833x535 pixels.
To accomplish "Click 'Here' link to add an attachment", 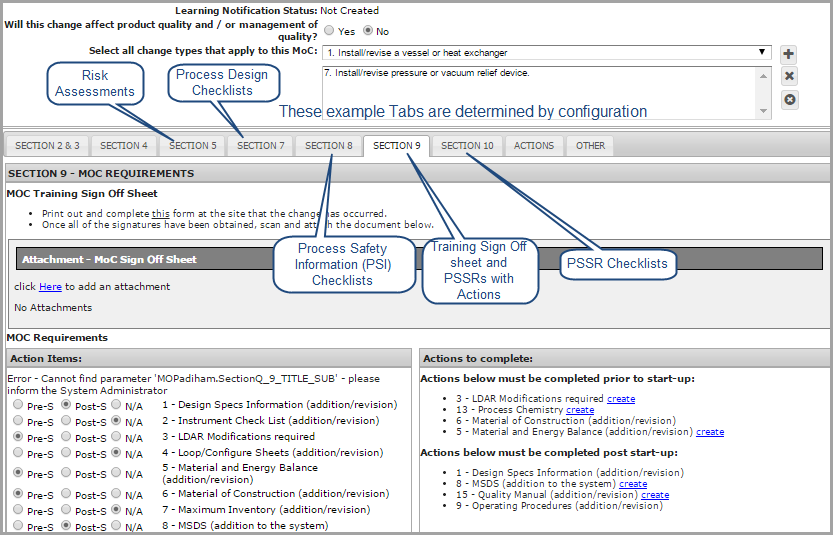I will coord(50,287).
